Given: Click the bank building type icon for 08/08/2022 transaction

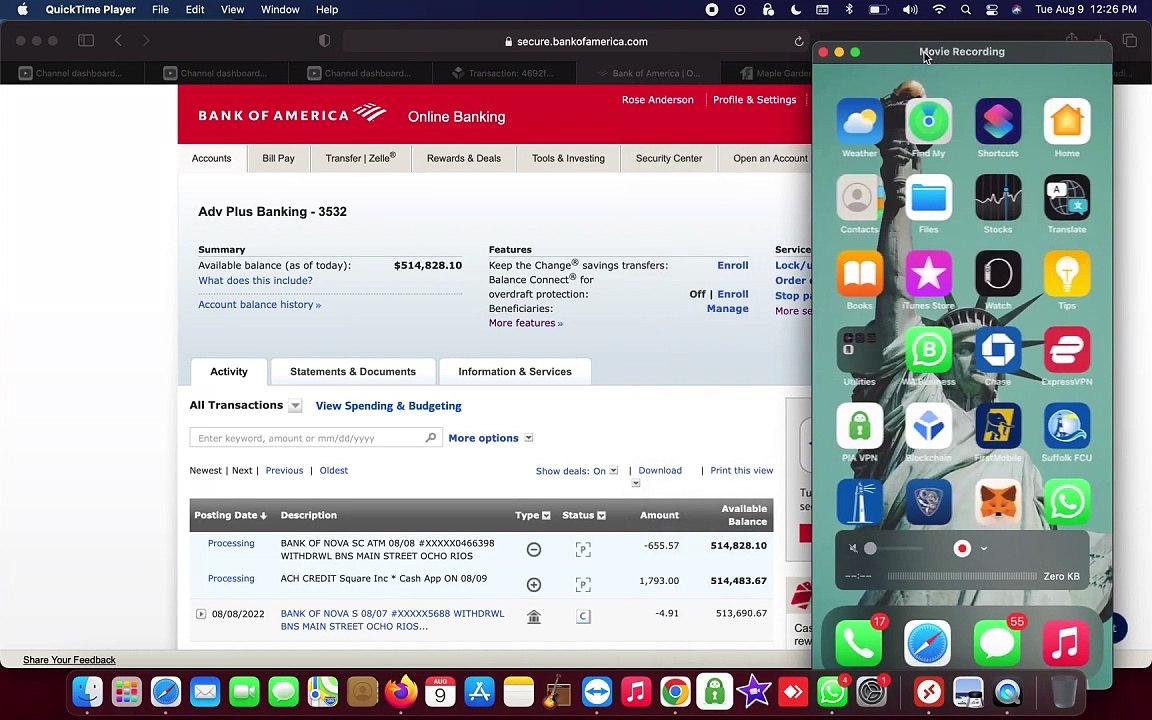Looking at the screenshot, I should pos(534,616).
